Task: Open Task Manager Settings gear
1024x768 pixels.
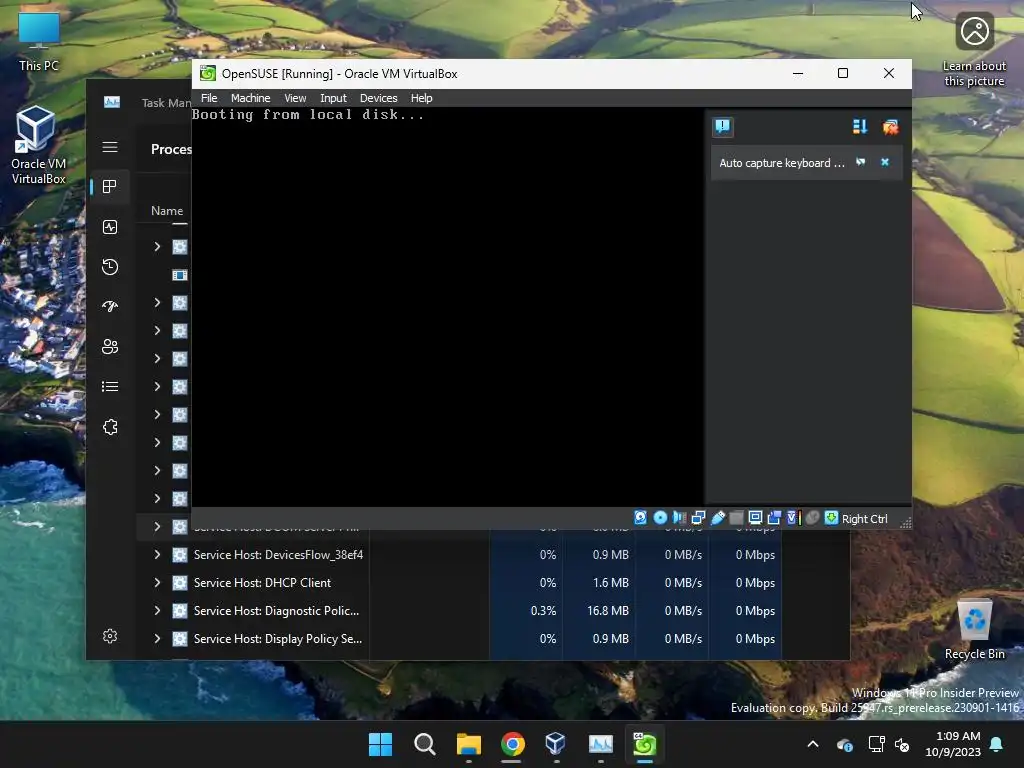Action: [110, 636]
